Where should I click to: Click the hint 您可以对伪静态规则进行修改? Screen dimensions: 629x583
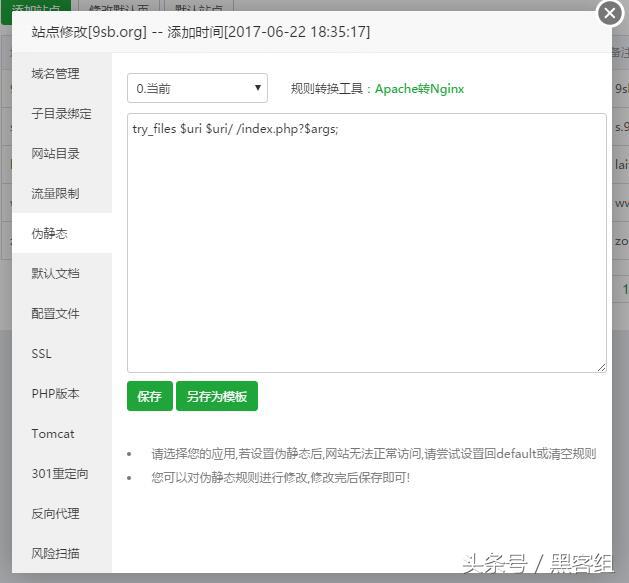click(x=281, y=477)
